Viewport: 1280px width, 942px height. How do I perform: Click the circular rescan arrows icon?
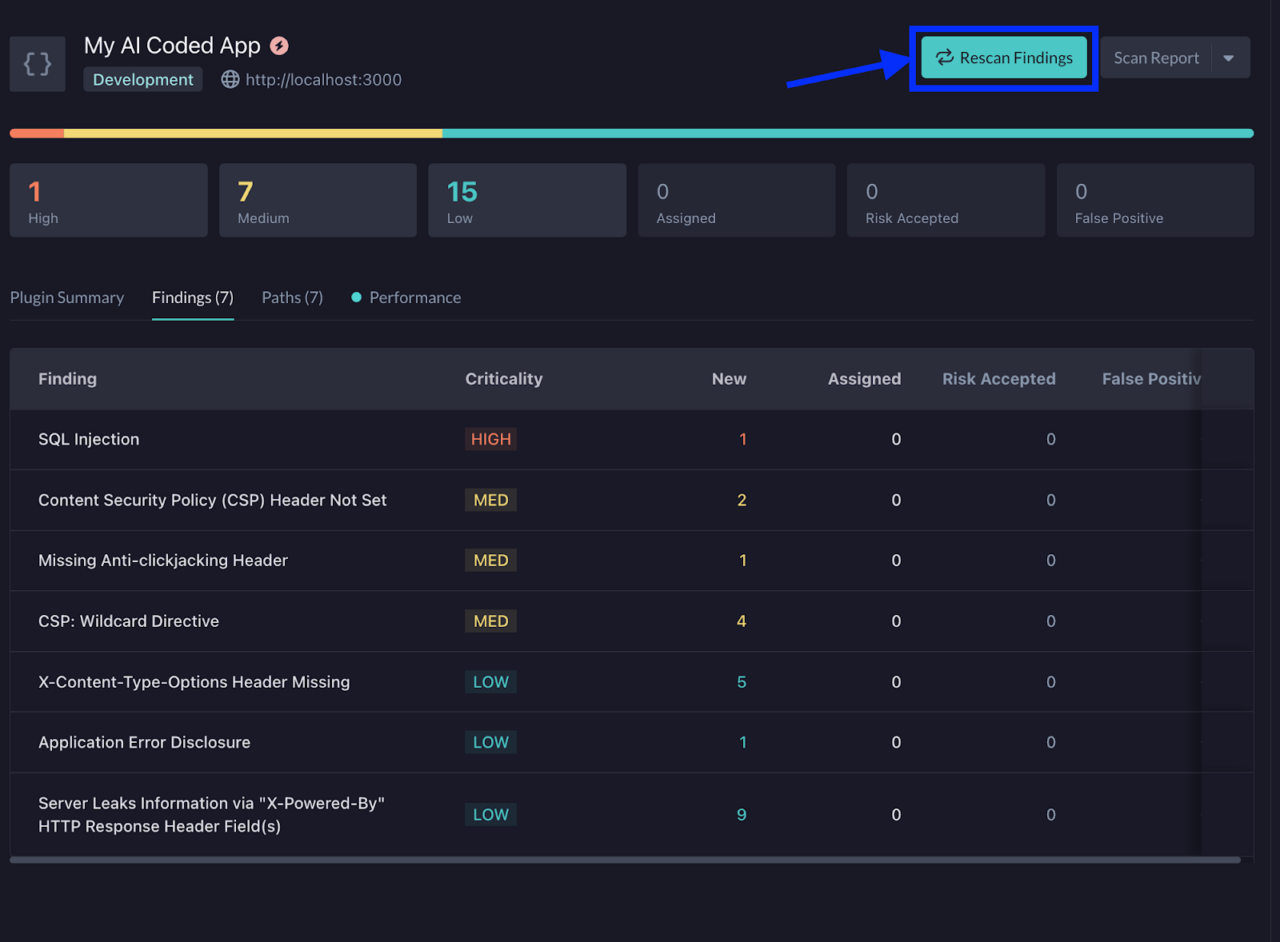[x=944, y=58]
